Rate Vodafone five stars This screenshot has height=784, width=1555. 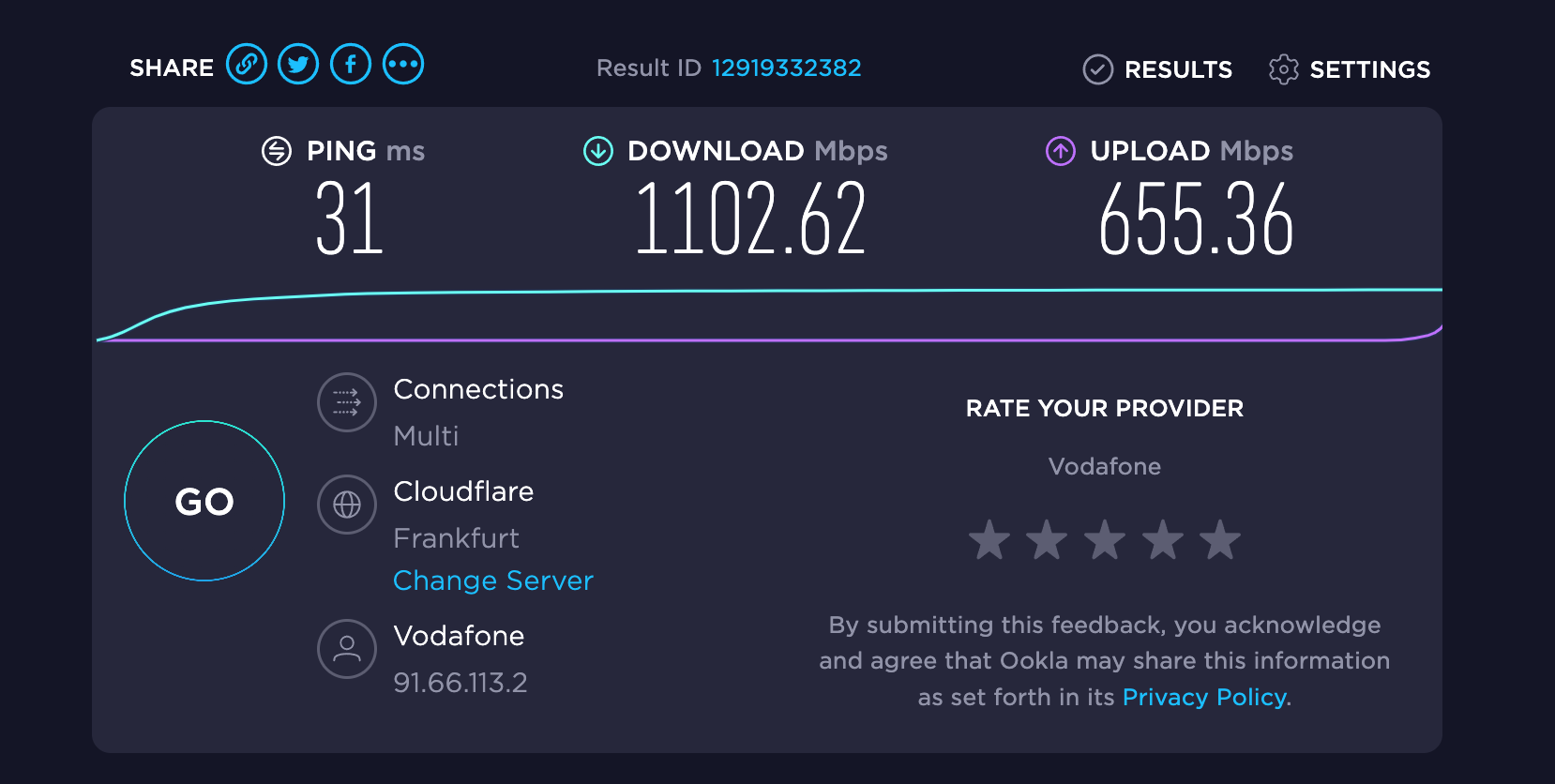click(1220, 540)
